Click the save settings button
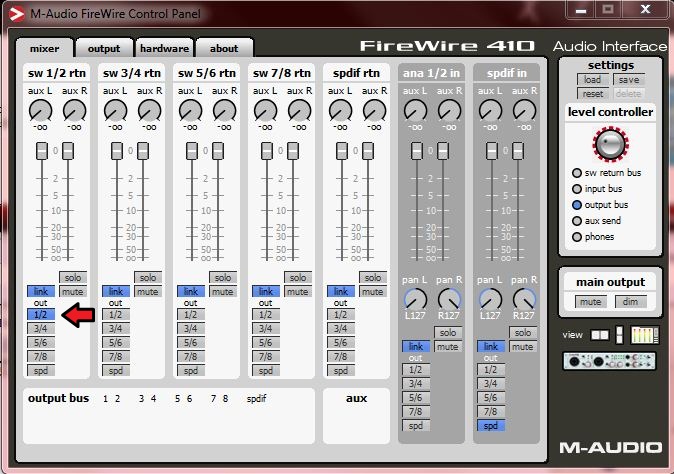Image resolution: width=674 pixels, height=474 pixels. pos(628,80)
